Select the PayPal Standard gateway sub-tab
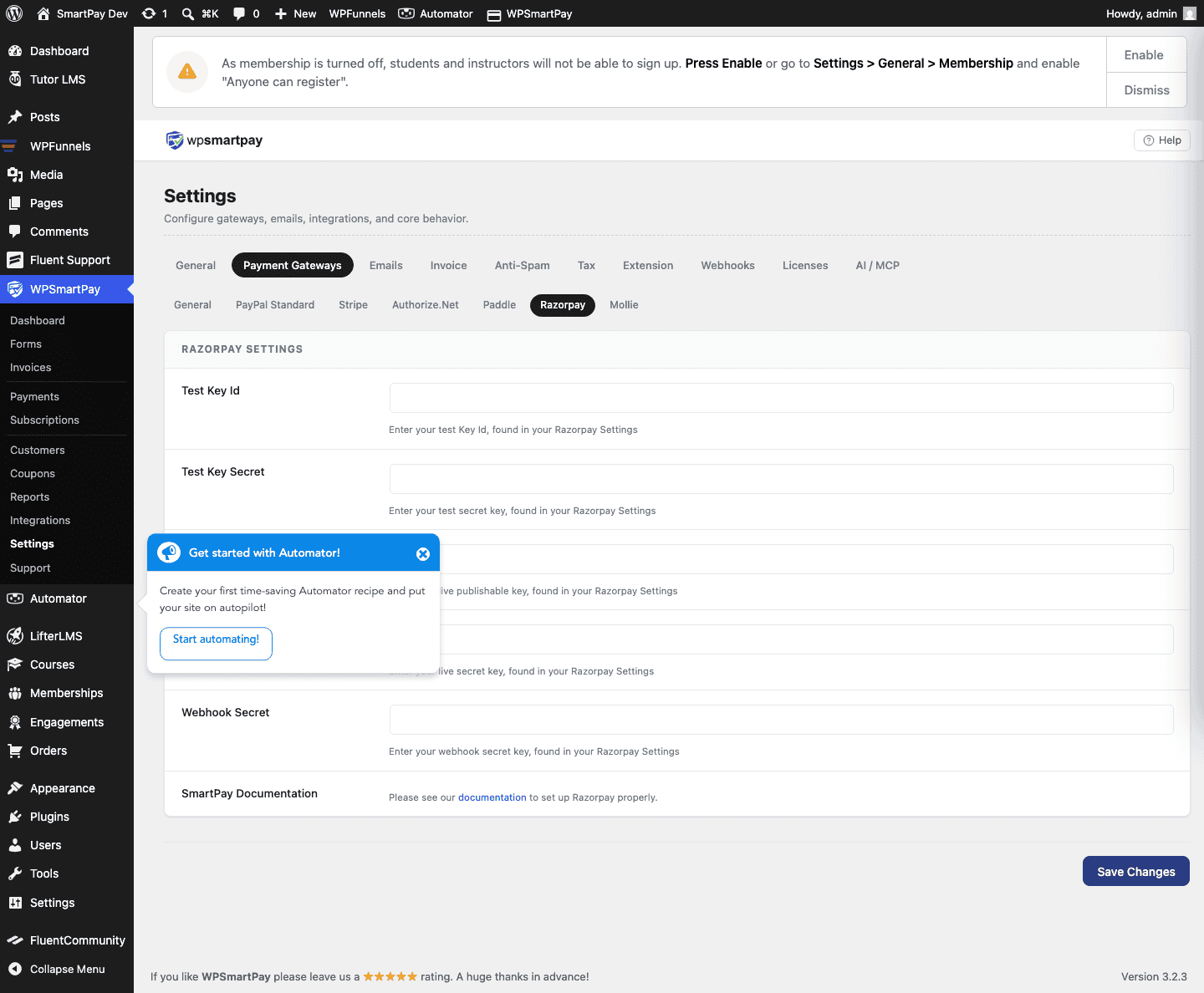 pyautogui.click(x=275, y=305)
